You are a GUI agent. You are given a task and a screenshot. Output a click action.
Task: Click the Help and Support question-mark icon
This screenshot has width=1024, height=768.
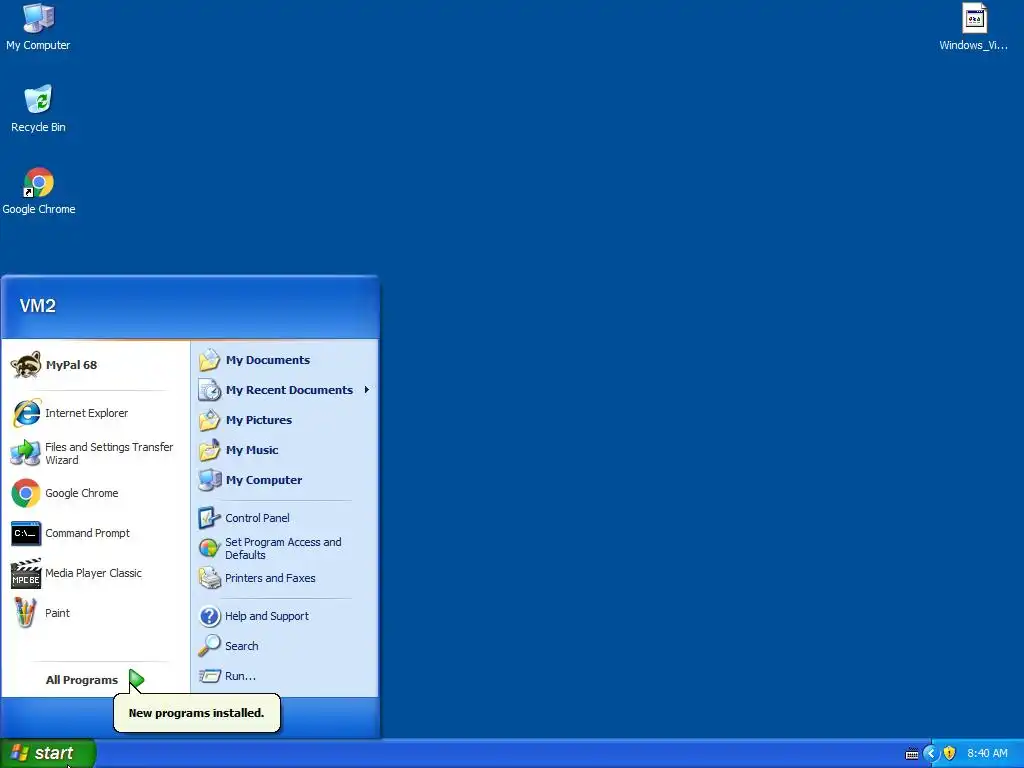[x=210, y=616]
